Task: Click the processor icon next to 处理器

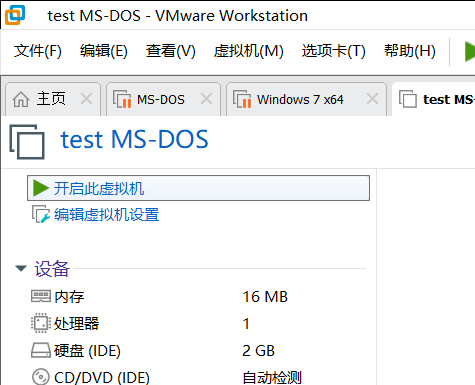Action: pyautogui.click(x=41, y=323)
